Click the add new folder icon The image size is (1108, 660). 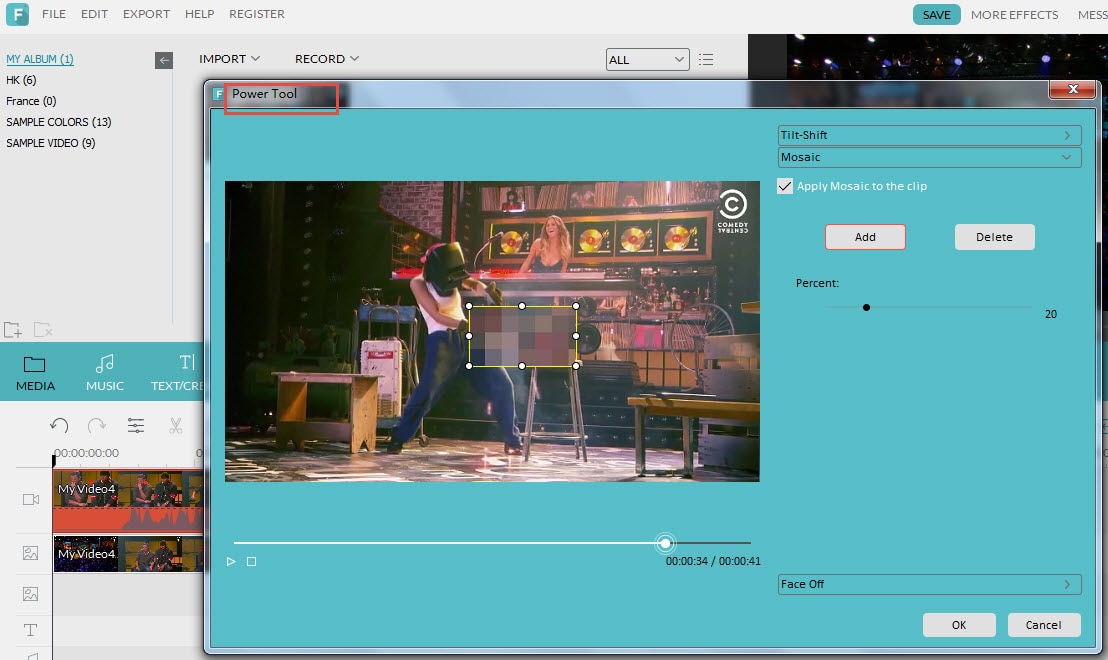point(13,330)
